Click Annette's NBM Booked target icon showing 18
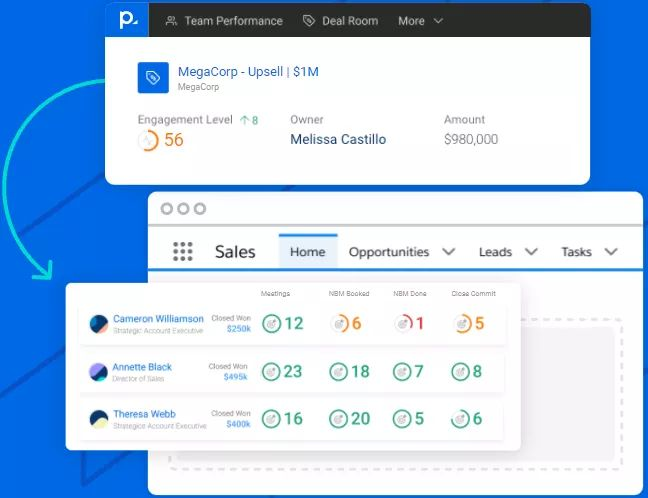This screenshot has height=498, width=648. pos(338,372)
